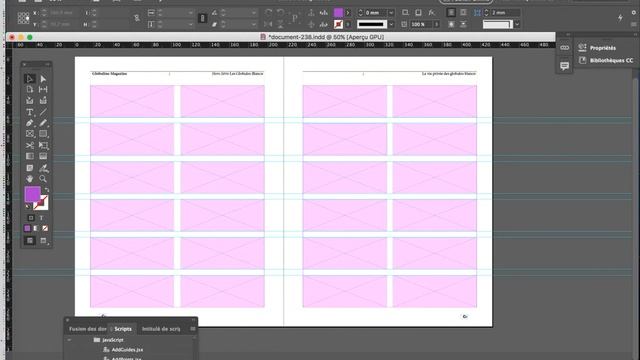This screenshot has width=640, height=360.
Task: Swap fill and stroke arrow icon
Action: 47,190
